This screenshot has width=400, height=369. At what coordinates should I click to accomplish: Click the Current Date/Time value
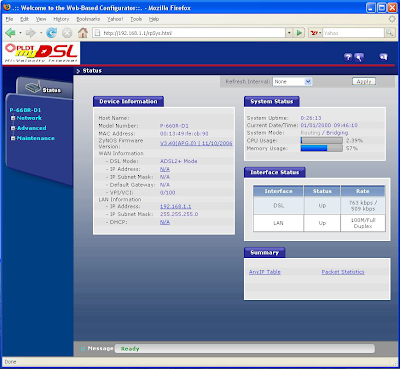point(329,125)
